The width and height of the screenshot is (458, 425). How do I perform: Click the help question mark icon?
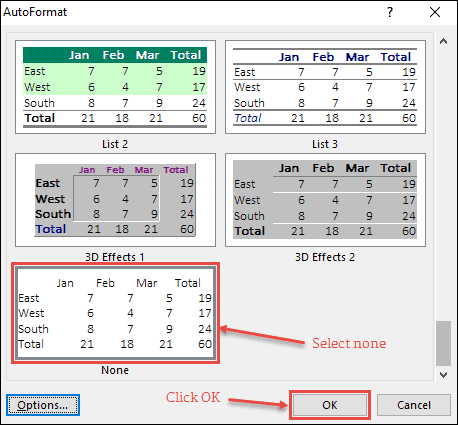[390, 12]
